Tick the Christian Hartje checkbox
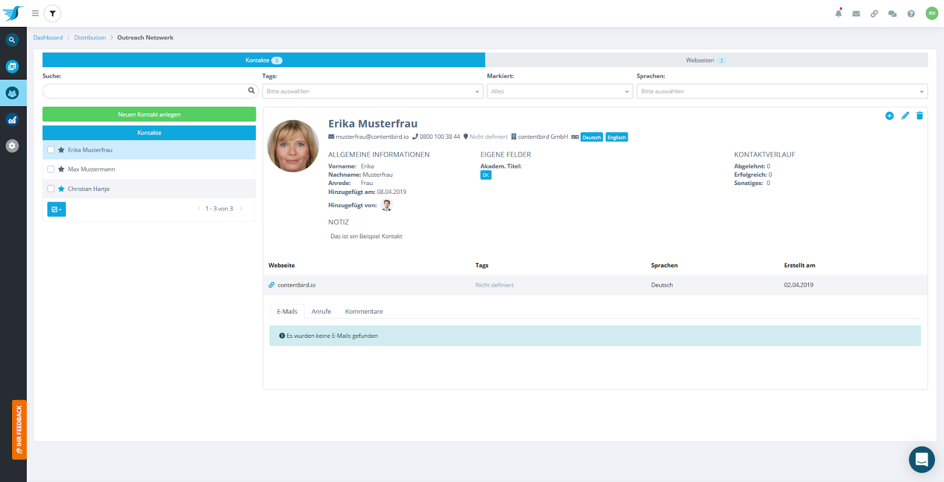Screen dimensions: 944x482 (x=51, y=189)
